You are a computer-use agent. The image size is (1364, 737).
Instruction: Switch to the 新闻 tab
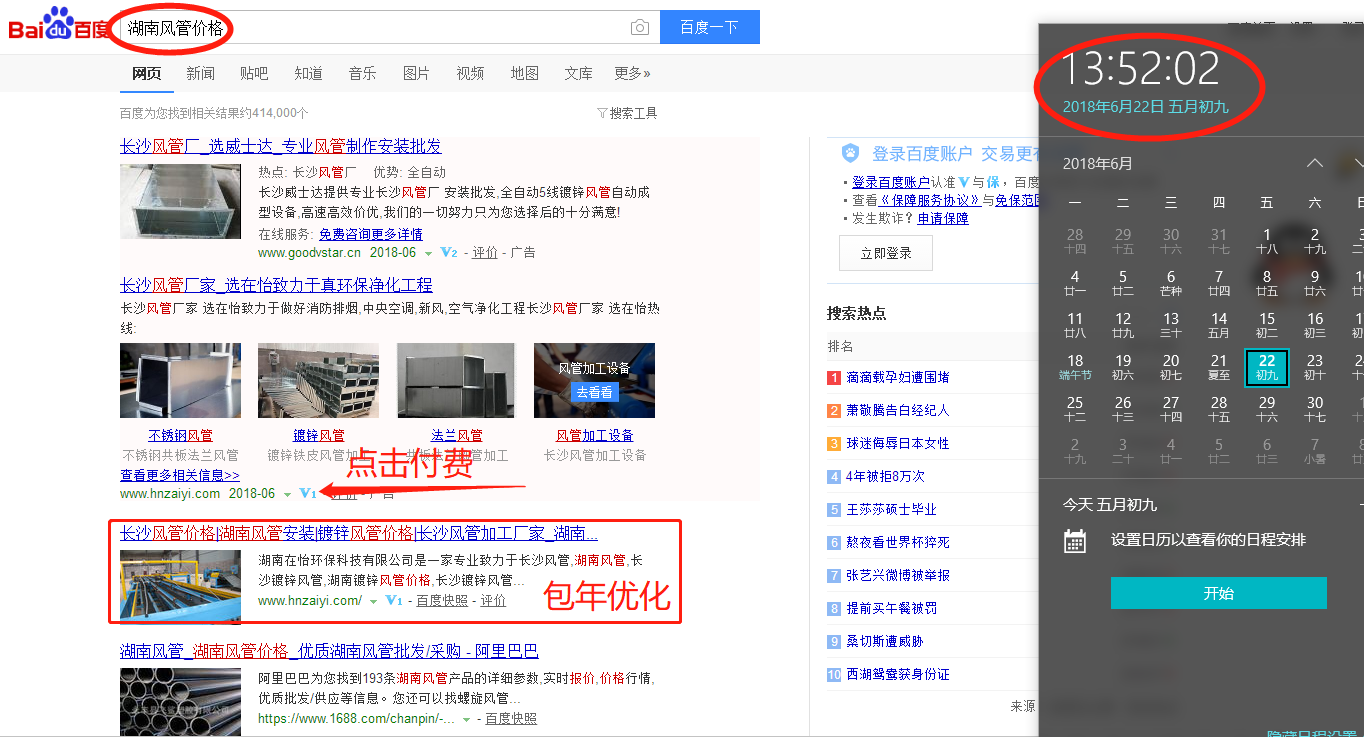coord(200,73)
